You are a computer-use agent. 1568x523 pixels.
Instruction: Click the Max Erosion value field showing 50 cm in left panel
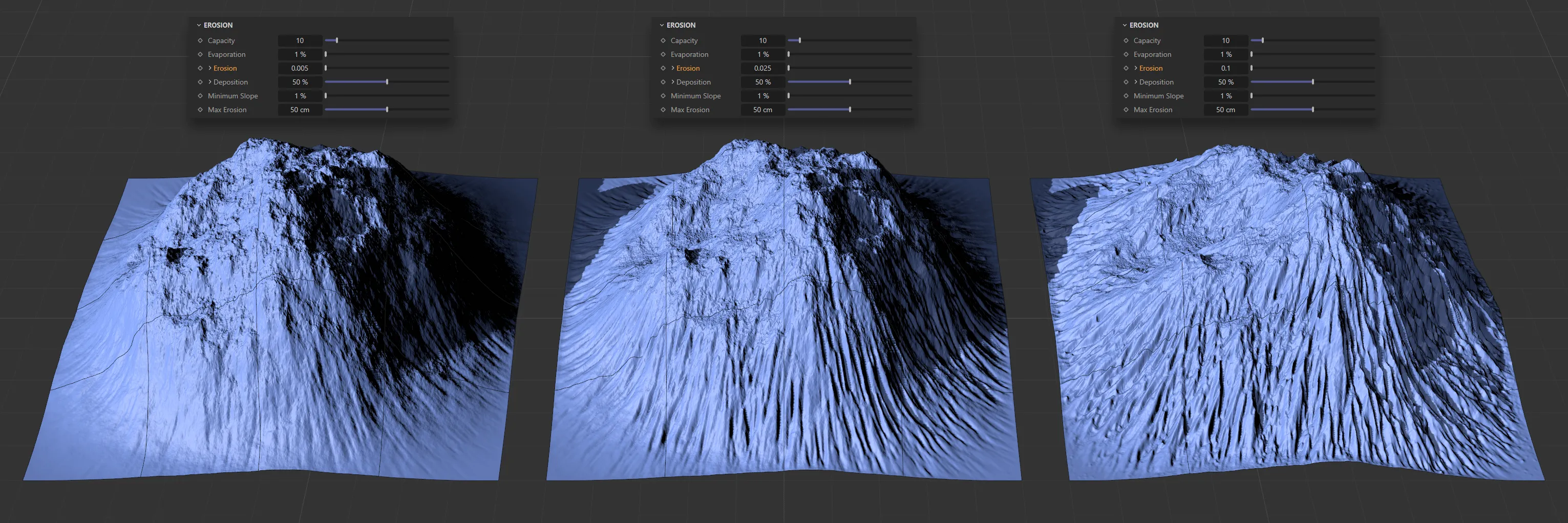(x=300, y=110)
